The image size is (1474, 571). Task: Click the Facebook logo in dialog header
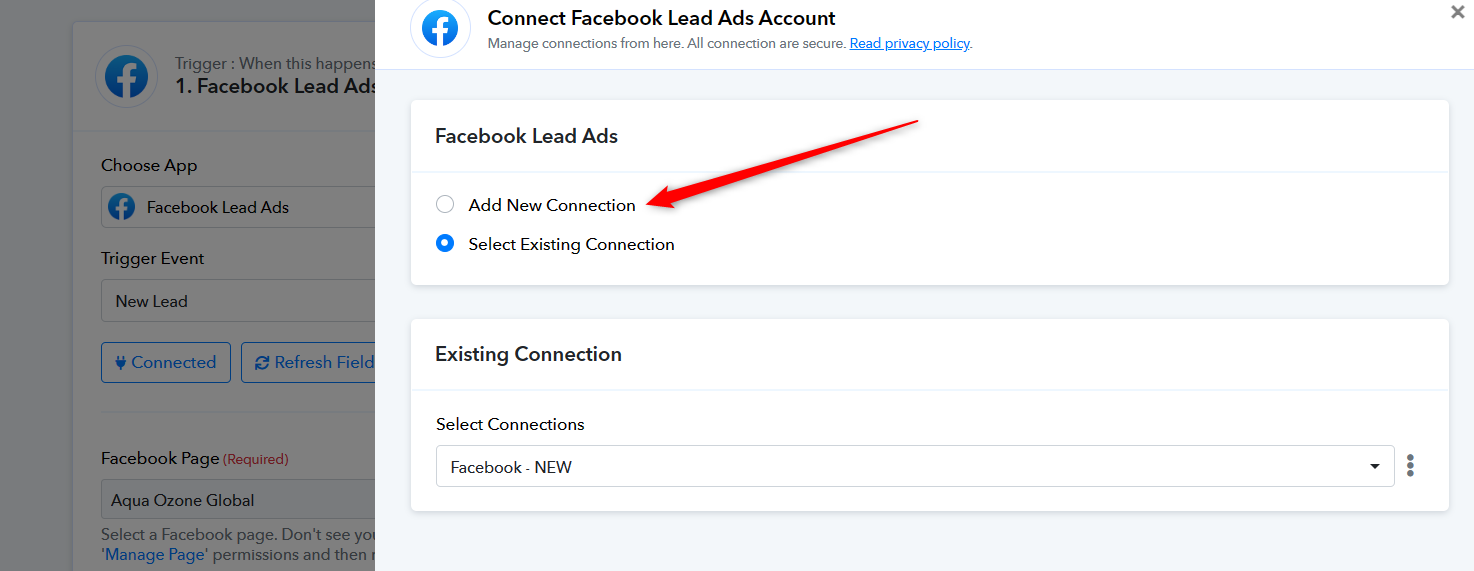(x=440, y=28)
